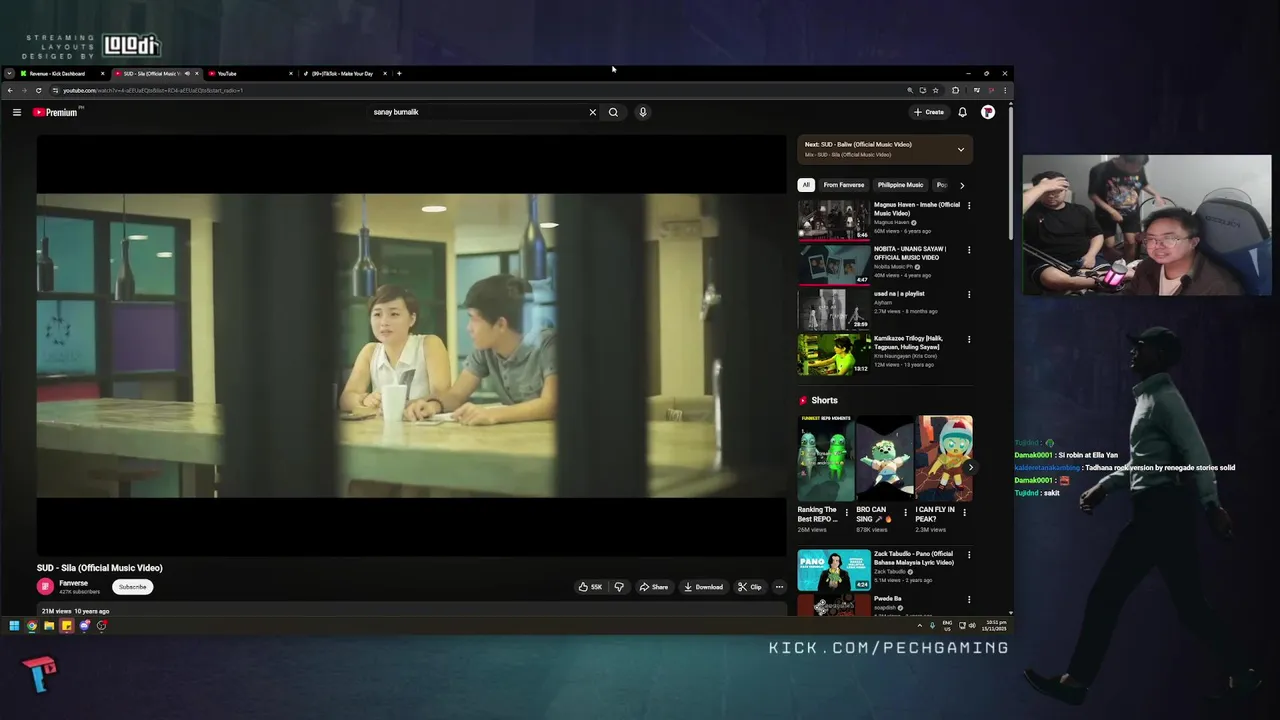Image resolution: width=1280 pixels, height=720 pixels.
Task: Click the youtube.com address bar
Action: click(x=480, y=90)
